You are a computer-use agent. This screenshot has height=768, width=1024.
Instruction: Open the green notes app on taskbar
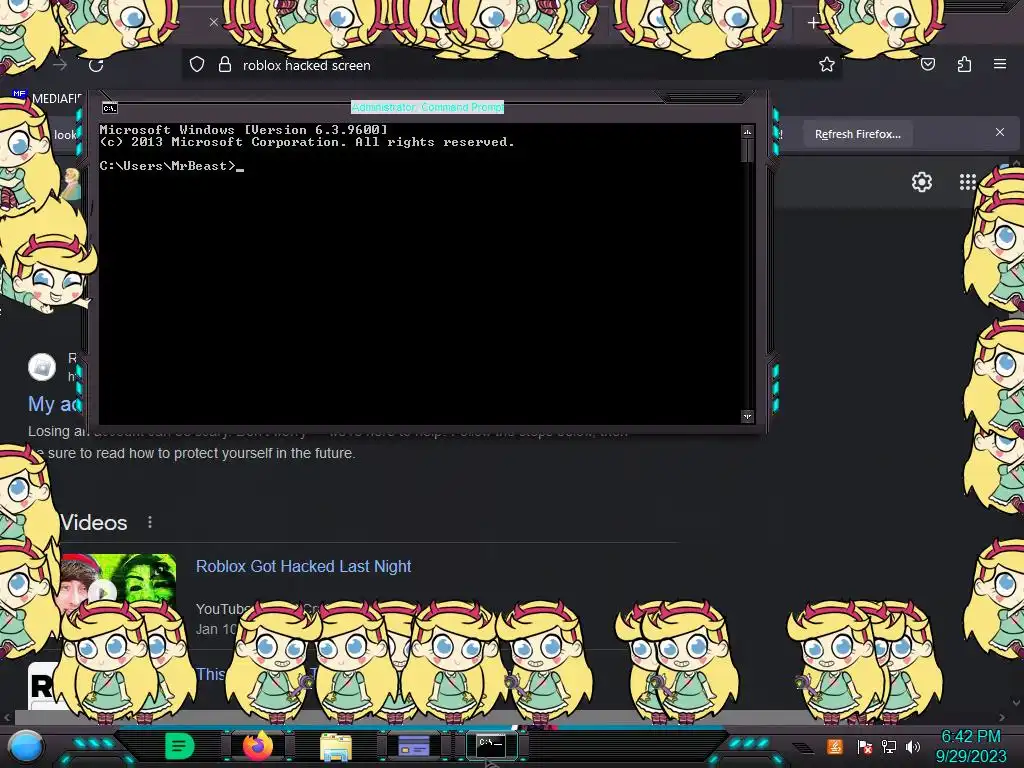tap(179, 746)
